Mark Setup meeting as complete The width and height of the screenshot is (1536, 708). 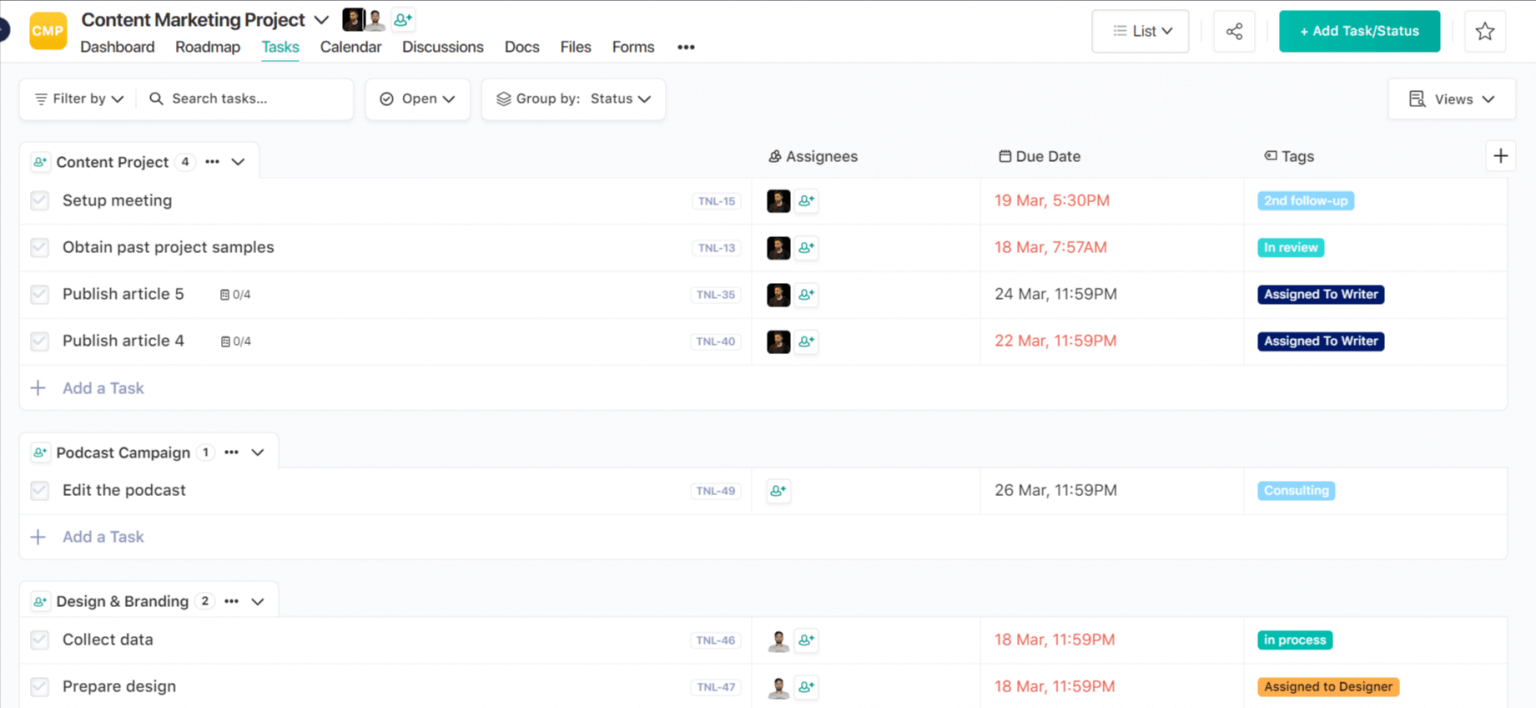39,200
